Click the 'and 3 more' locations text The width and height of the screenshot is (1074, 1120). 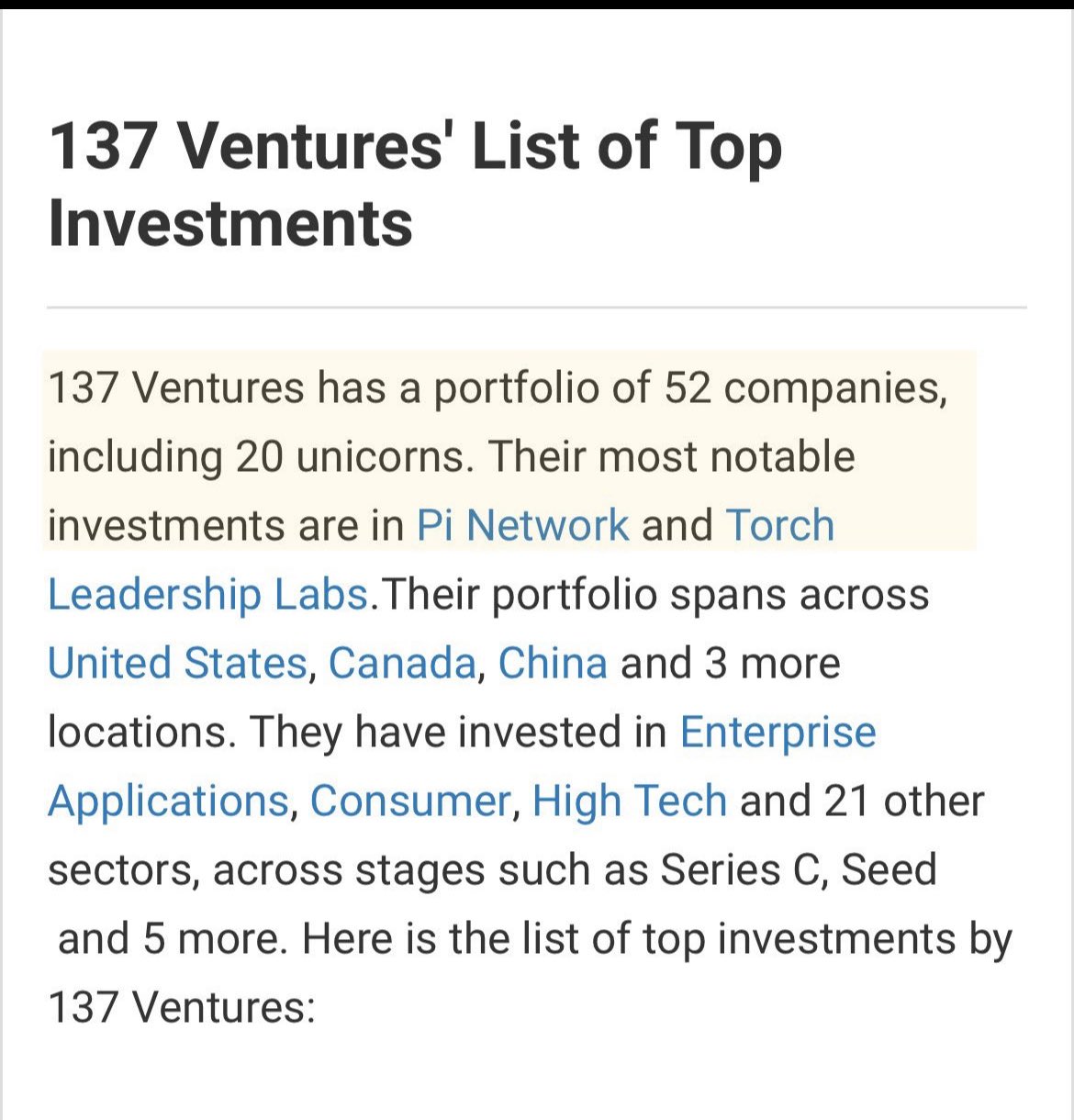[730, 664]
